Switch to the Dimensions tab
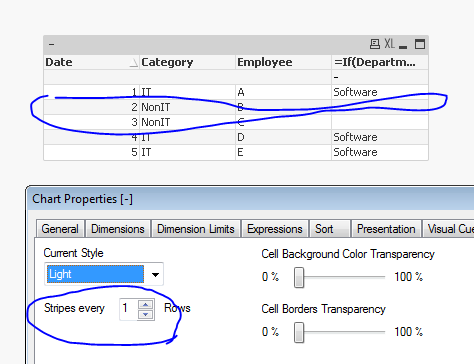This screenshot has width=474, height=364. click(118, 229)
